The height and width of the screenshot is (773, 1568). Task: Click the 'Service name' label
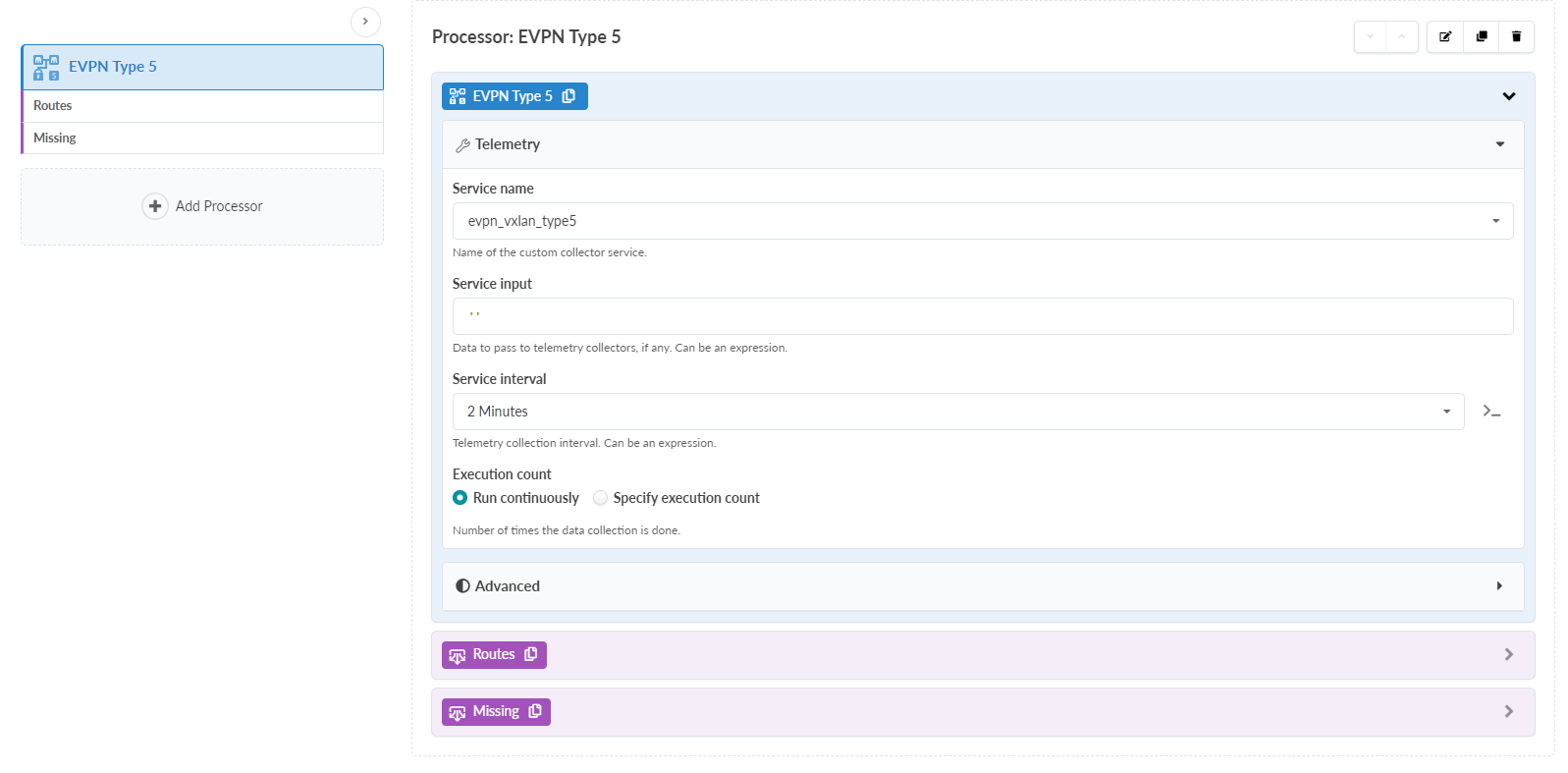coord(493,189)
